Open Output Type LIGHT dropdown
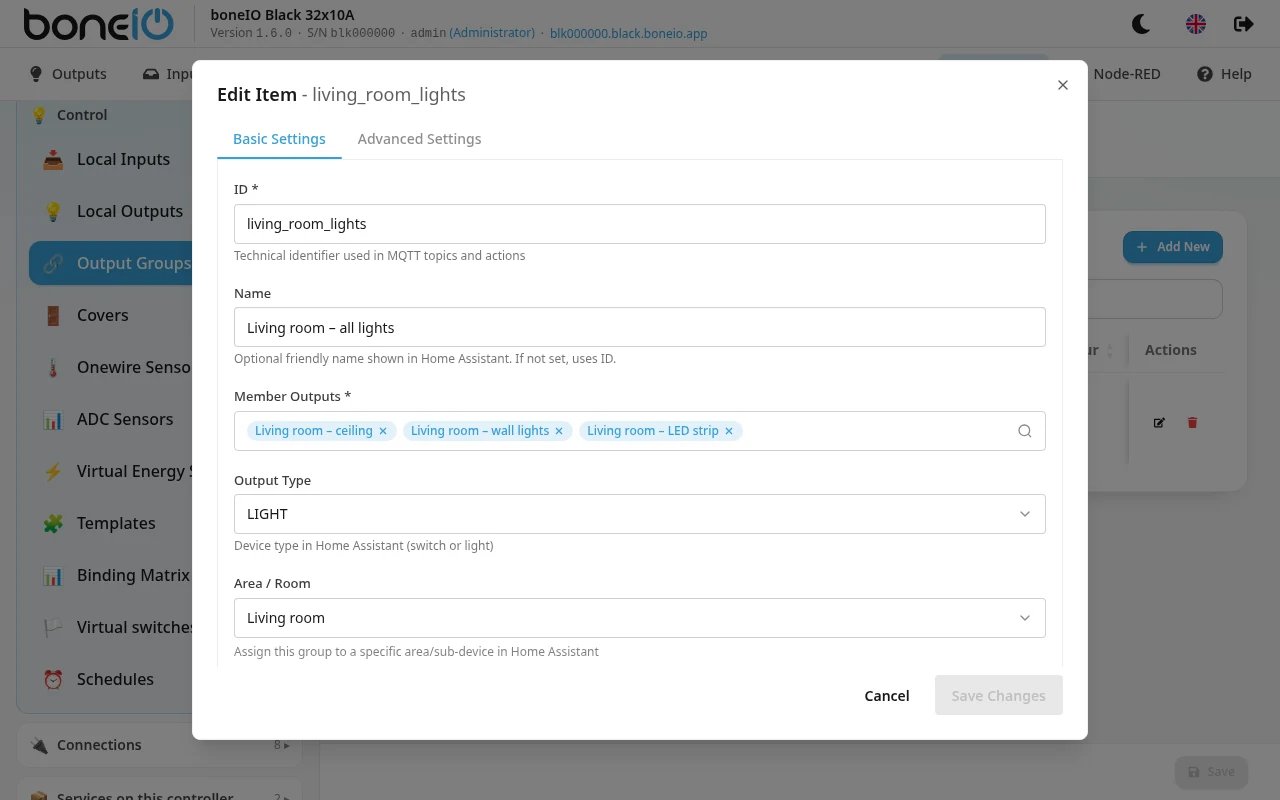Viewport: 1280px width, 800px height. click(x=640, y=514)
